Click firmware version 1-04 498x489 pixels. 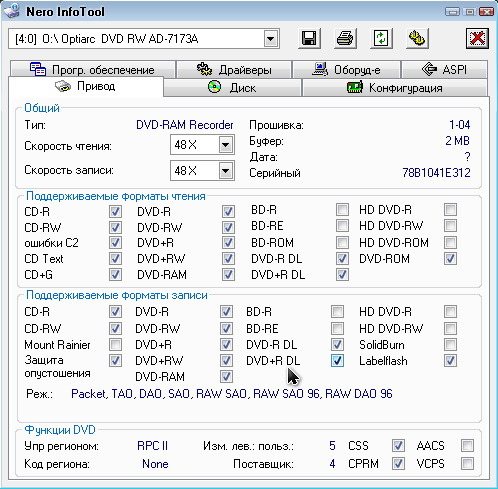(x=460, y=125)
